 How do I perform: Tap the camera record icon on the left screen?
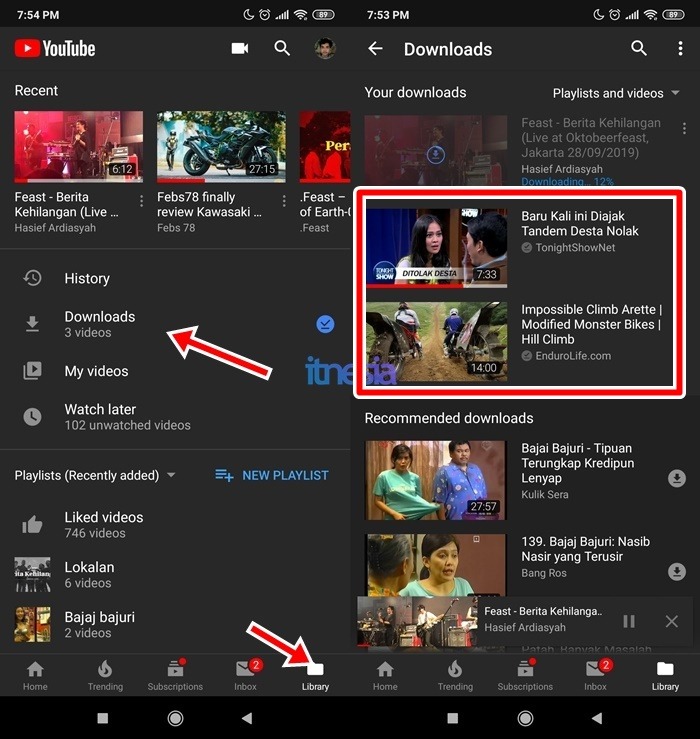click(x=239, y=48)
